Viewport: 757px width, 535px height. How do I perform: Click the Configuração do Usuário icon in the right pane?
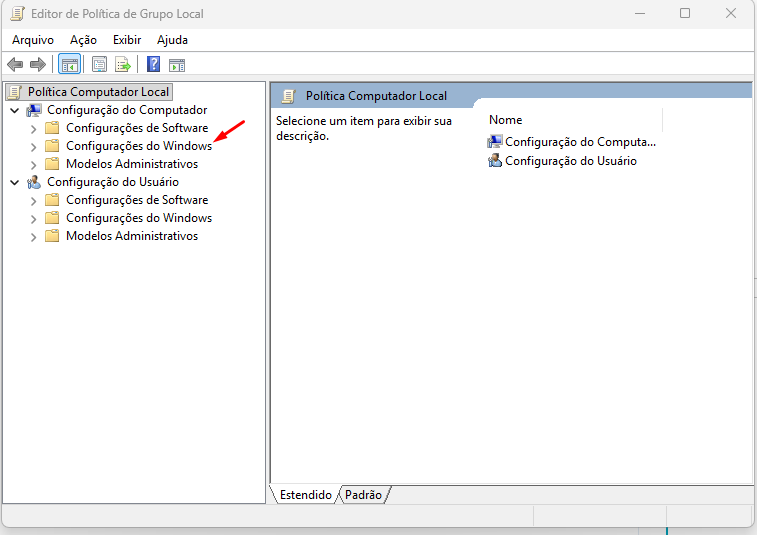tap(495, 161)
